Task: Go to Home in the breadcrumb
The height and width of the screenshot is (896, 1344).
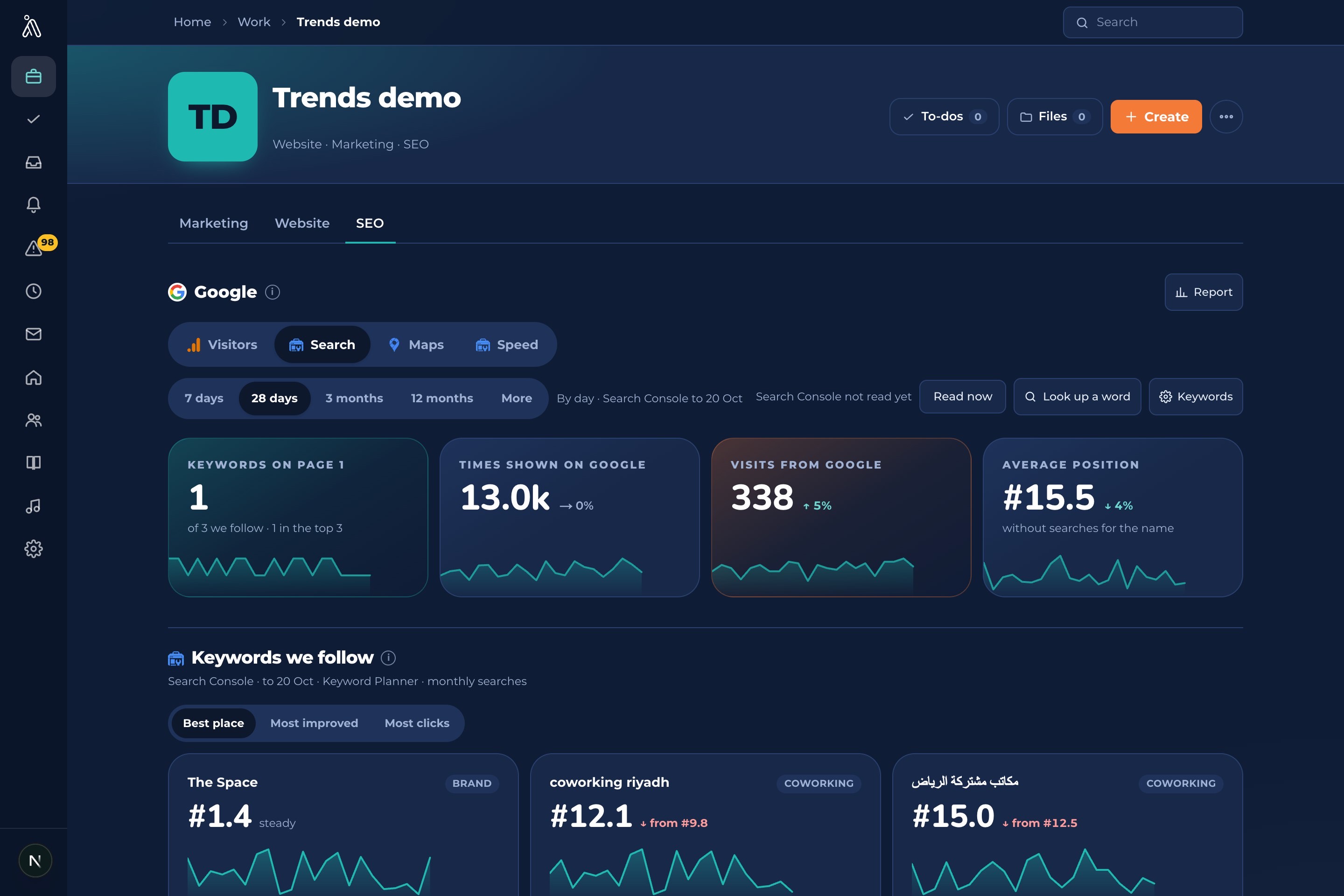Action: coord(192,22)
